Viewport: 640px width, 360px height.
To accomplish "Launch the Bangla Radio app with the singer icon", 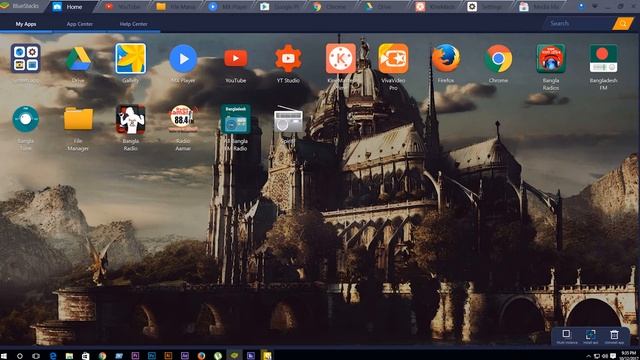I will [x=131, y=119].
